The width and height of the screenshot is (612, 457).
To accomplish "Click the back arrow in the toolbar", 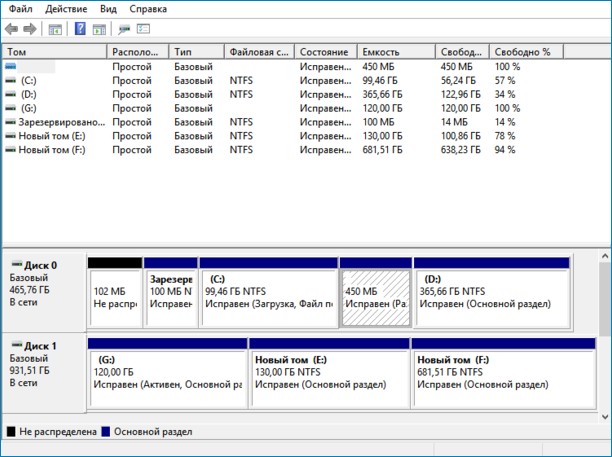I will click(x=11, y=29).
